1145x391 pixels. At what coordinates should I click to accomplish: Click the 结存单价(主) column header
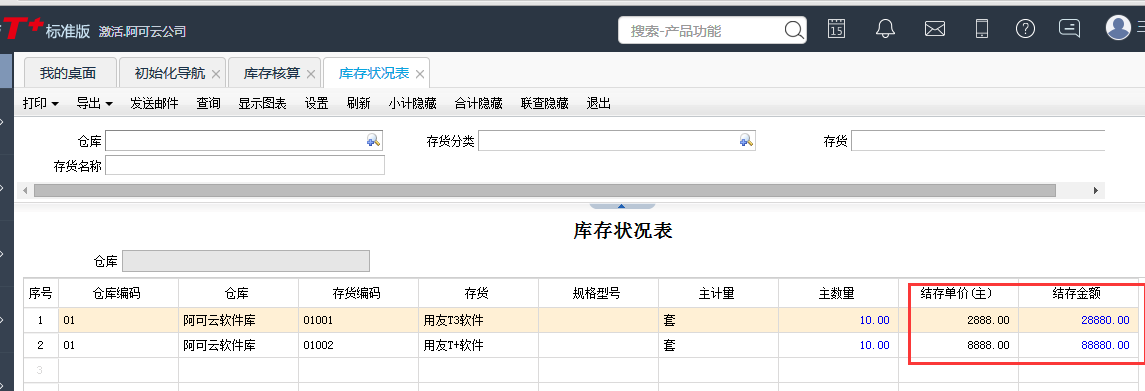tap(958, 293)
